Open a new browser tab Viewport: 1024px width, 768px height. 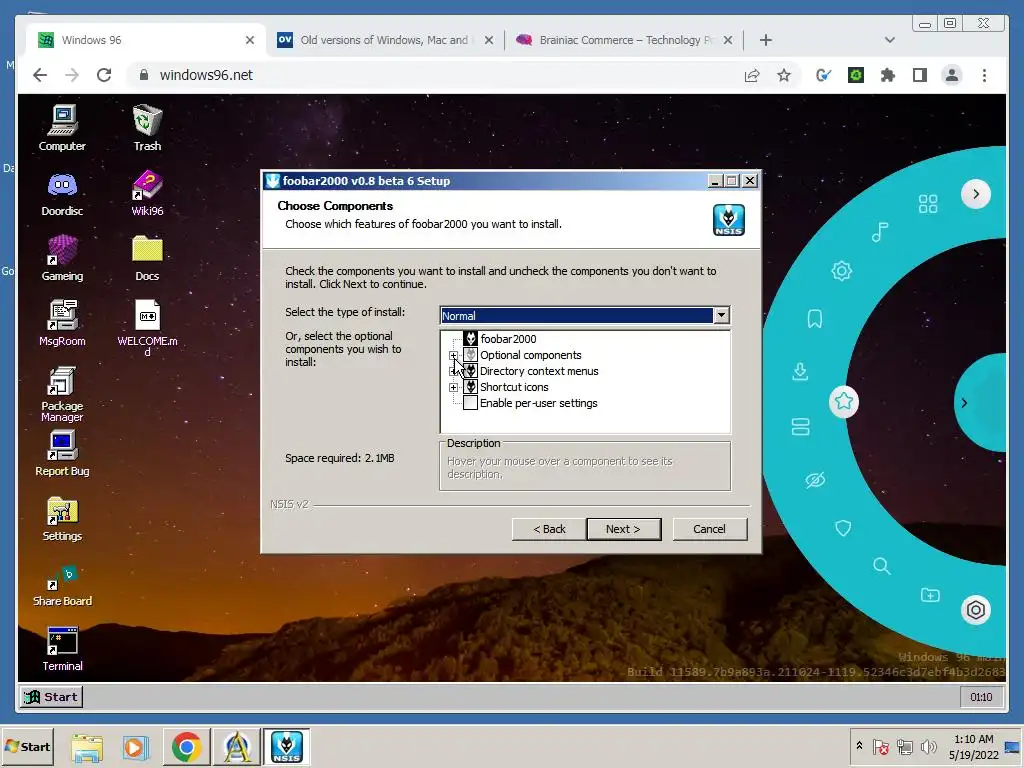(x=766, y=40)
